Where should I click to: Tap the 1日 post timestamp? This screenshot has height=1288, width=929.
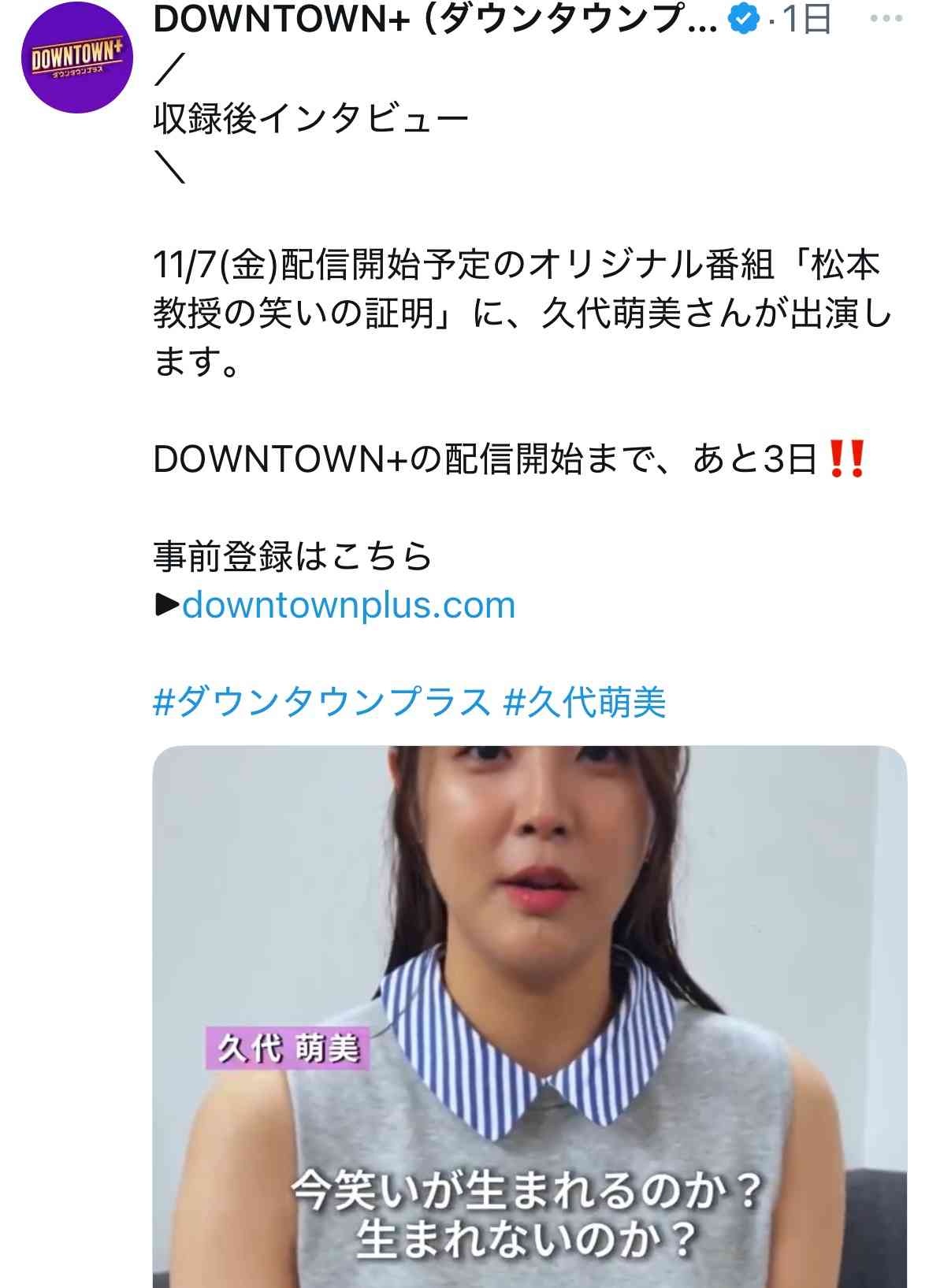806,19
